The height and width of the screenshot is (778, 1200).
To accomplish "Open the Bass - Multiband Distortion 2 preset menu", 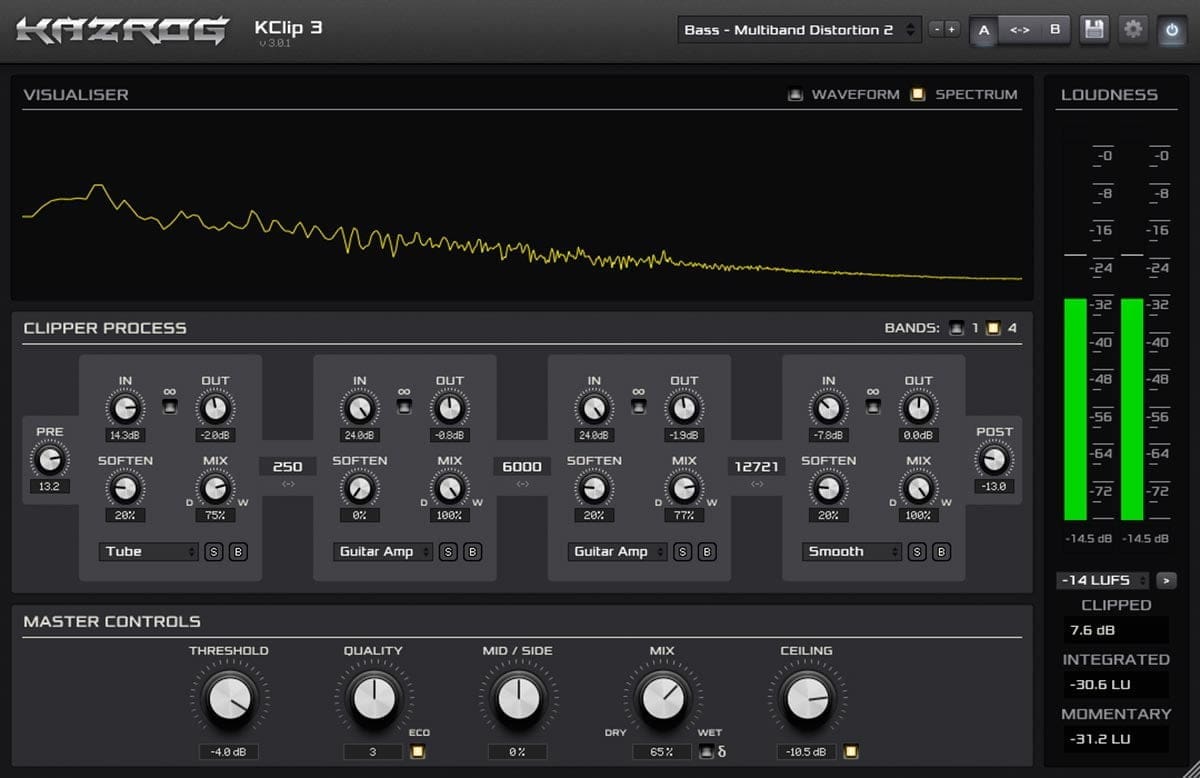I will coord(799,30).
